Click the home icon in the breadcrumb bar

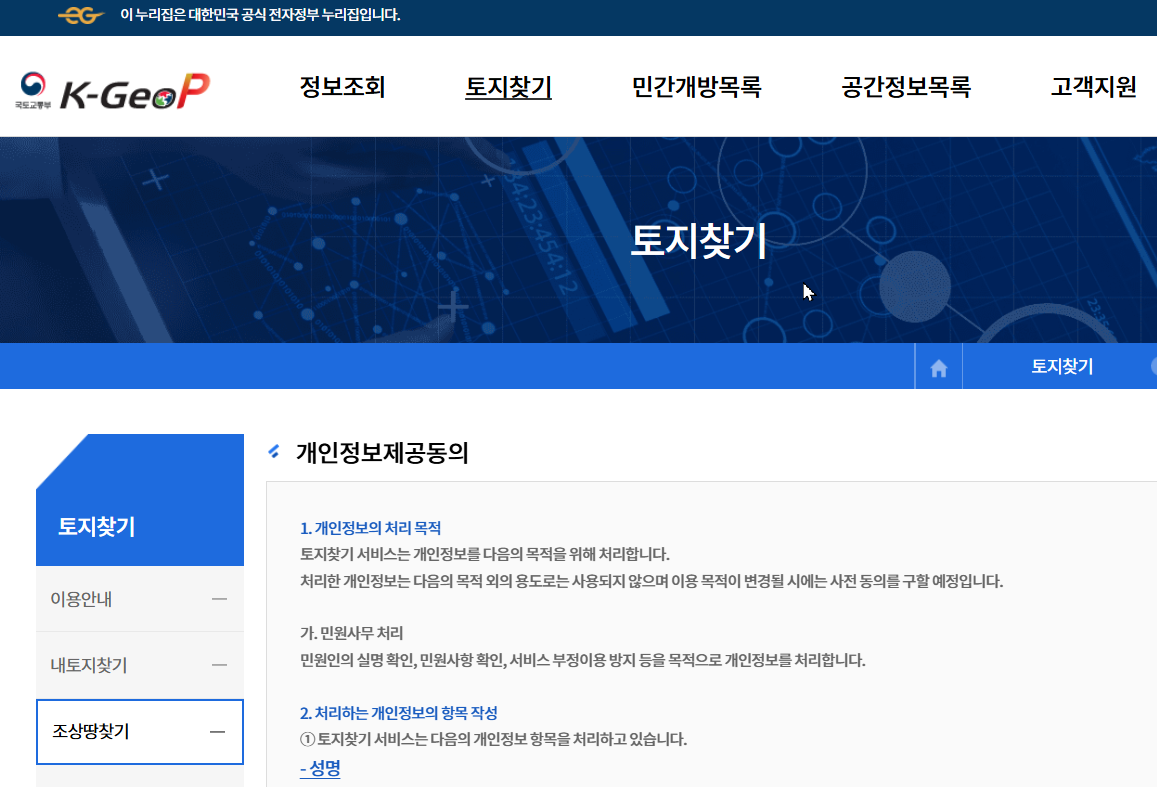[938, 366]
